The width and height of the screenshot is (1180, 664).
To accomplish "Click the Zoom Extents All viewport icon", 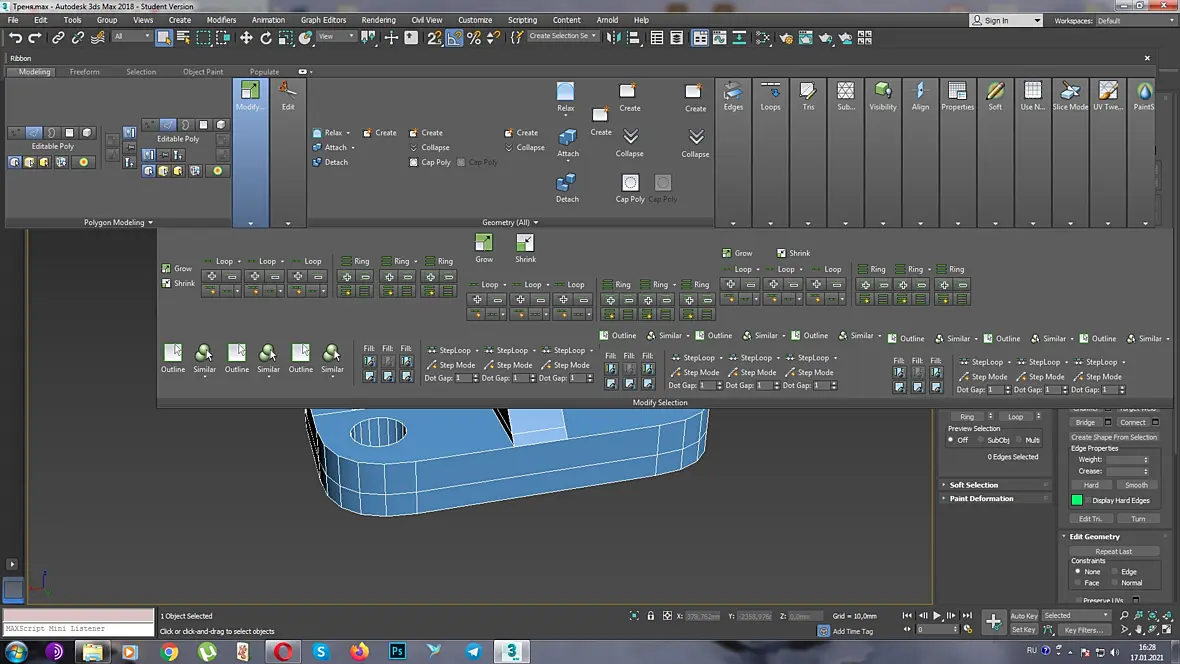I will coord(1166,616).
